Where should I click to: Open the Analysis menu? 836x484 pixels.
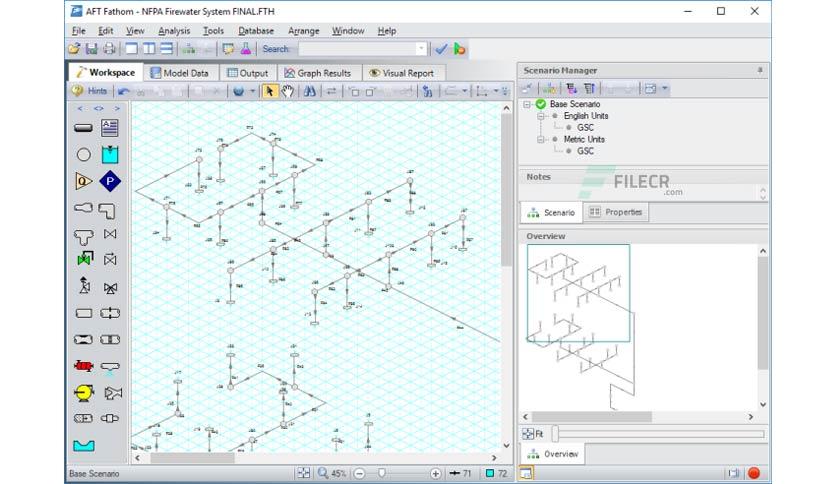coord(174,31)
